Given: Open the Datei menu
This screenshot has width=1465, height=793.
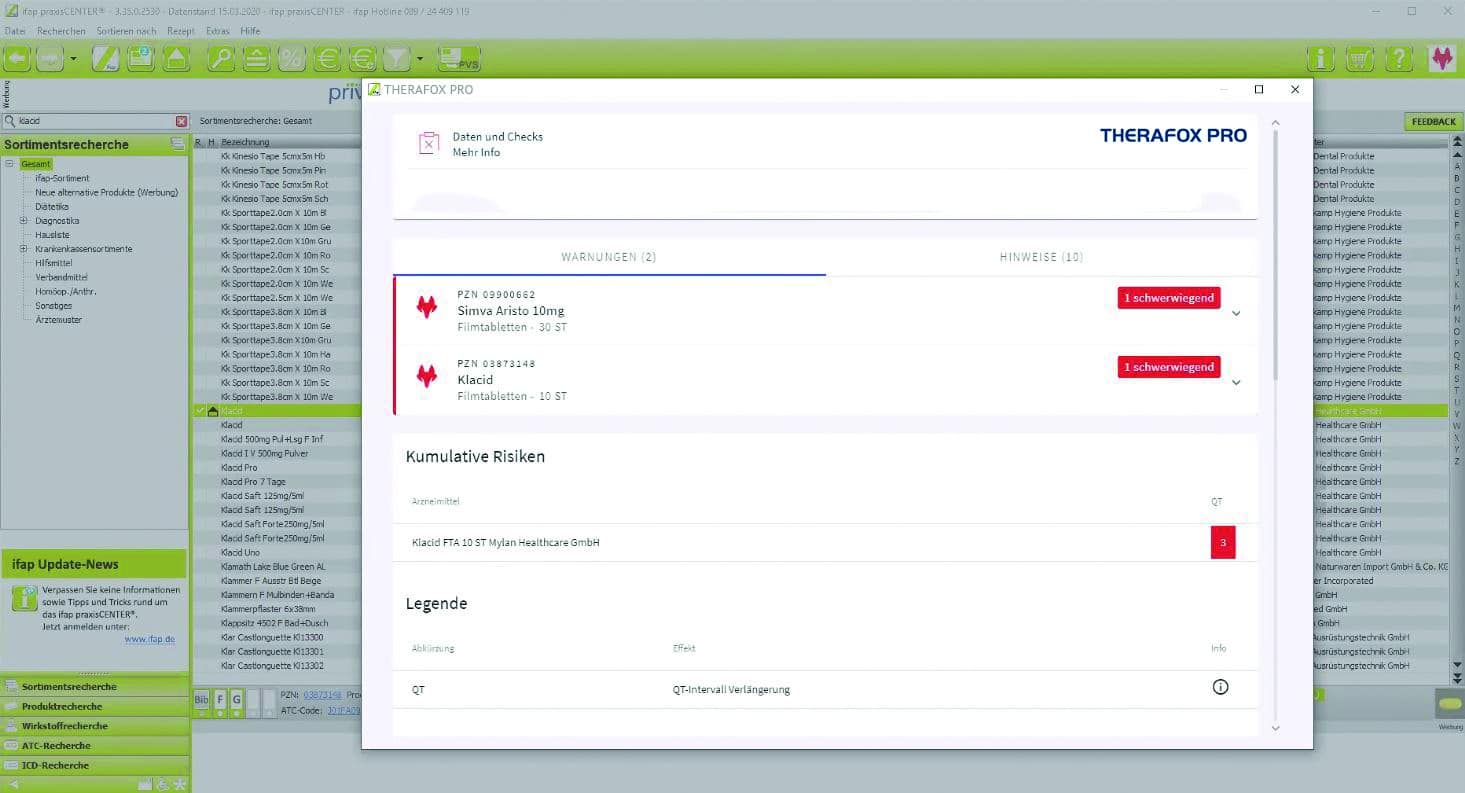Looking at the screenshot, I should coord(15,31).
